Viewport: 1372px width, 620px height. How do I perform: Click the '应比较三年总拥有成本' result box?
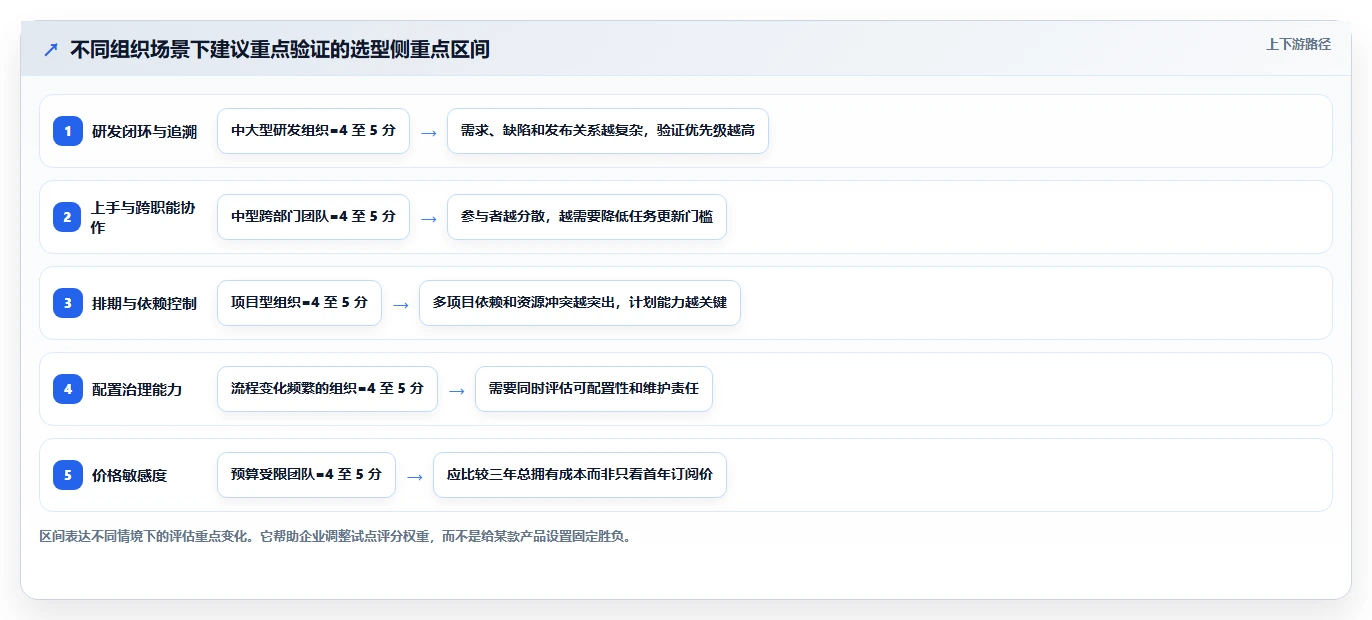pyautogui.click(x=580, y=475)
